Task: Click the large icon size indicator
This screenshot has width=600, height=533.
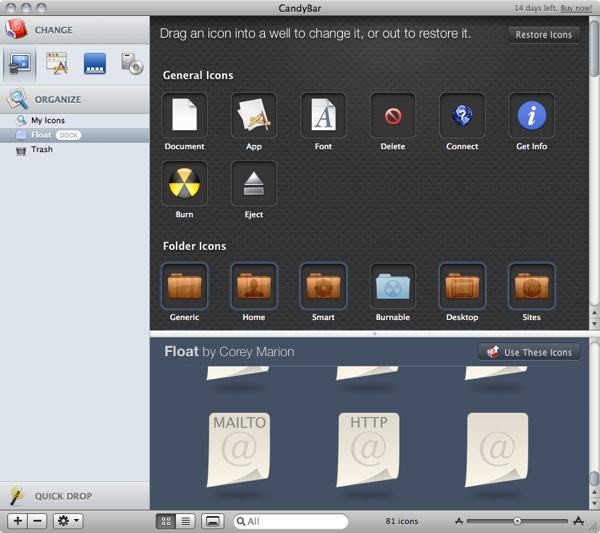Action: click(579, 521)
